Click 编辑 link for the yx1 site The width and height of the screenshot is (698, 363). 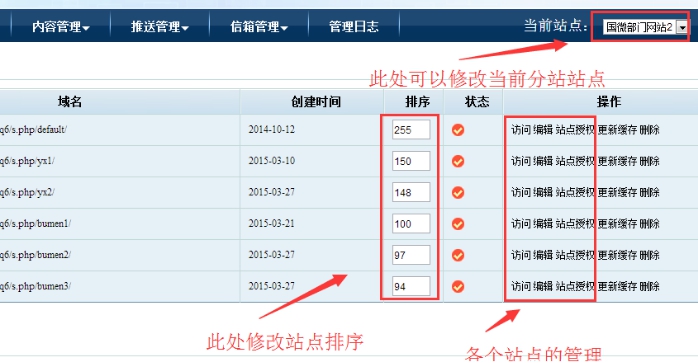[x=543, y=161]
